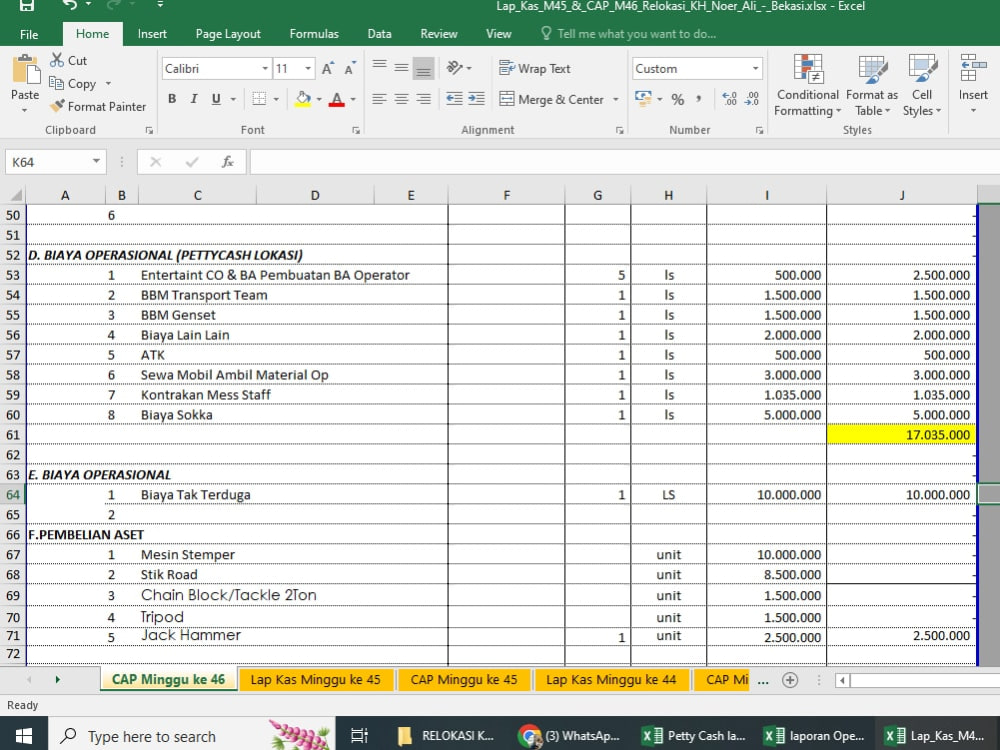Viewport: 1000px width, 750px height.
Task: Decrease Decimal places icon
Action: point(752,99)
